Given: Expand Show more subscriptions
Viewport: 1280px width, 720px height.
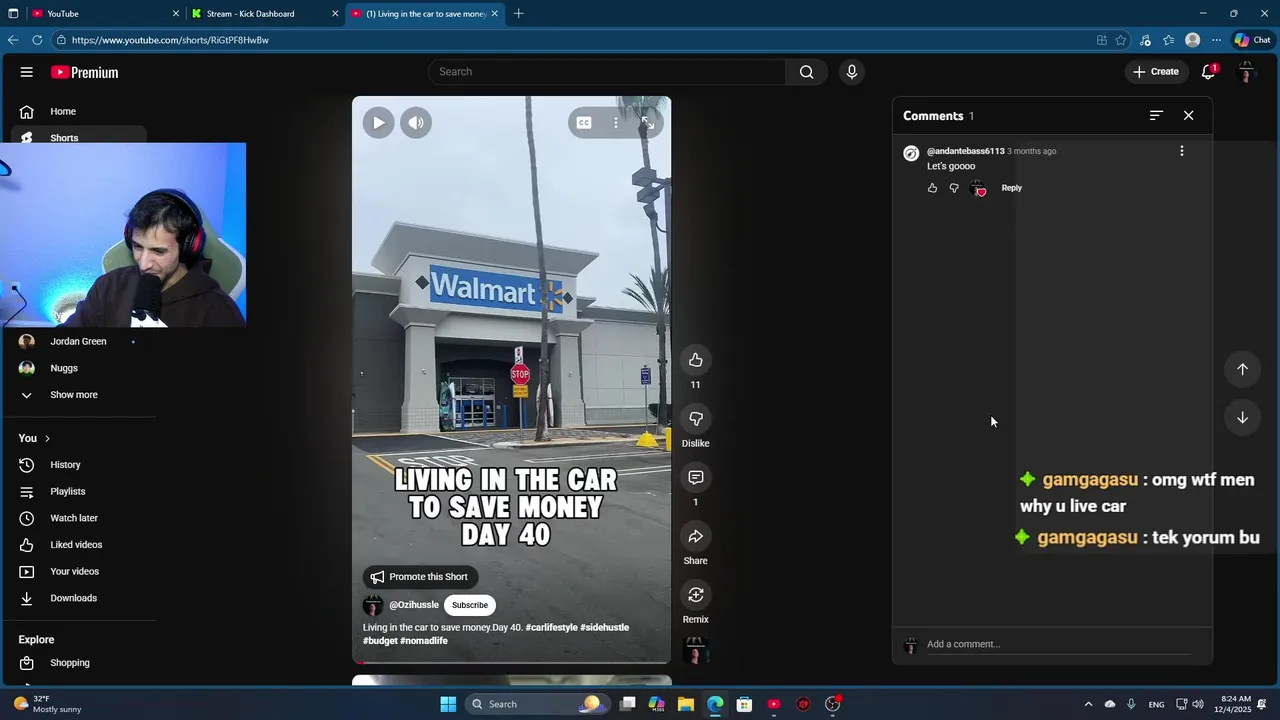Looking at the screenshot, I should click(x=80, y=395).
